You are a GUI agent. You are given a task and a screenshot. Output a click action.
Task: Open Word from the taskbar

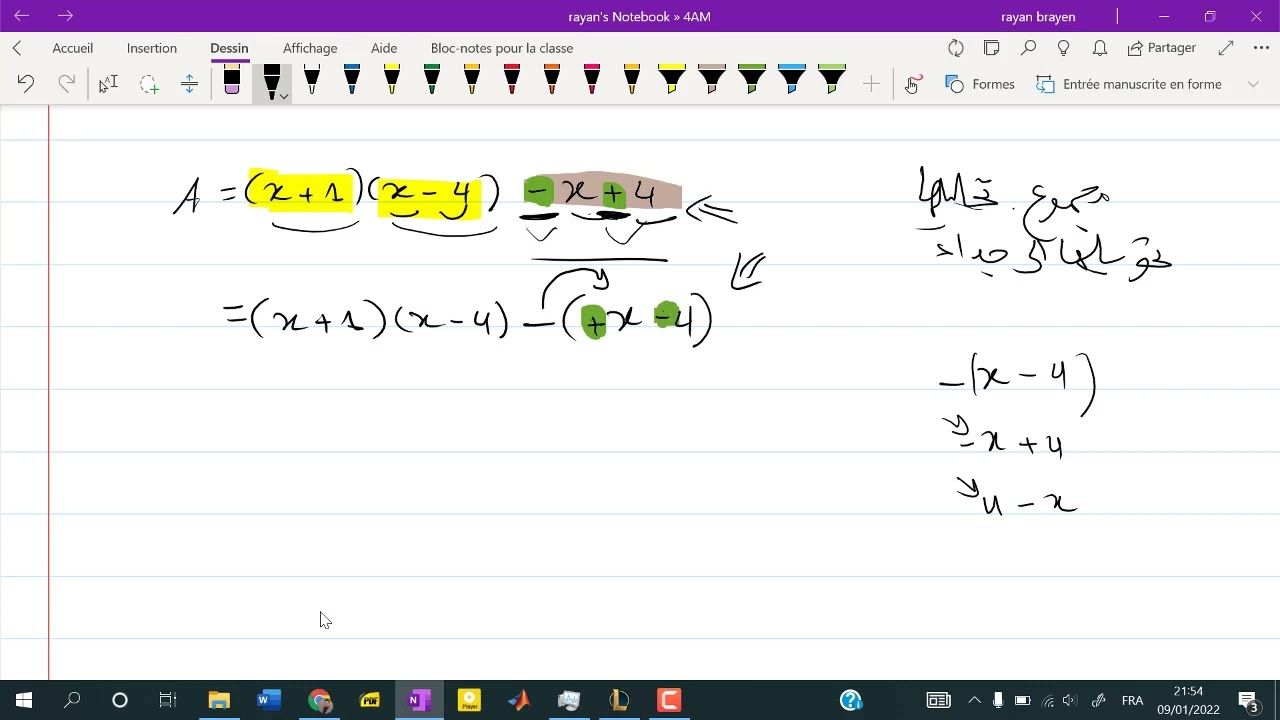tap(269, 700)
